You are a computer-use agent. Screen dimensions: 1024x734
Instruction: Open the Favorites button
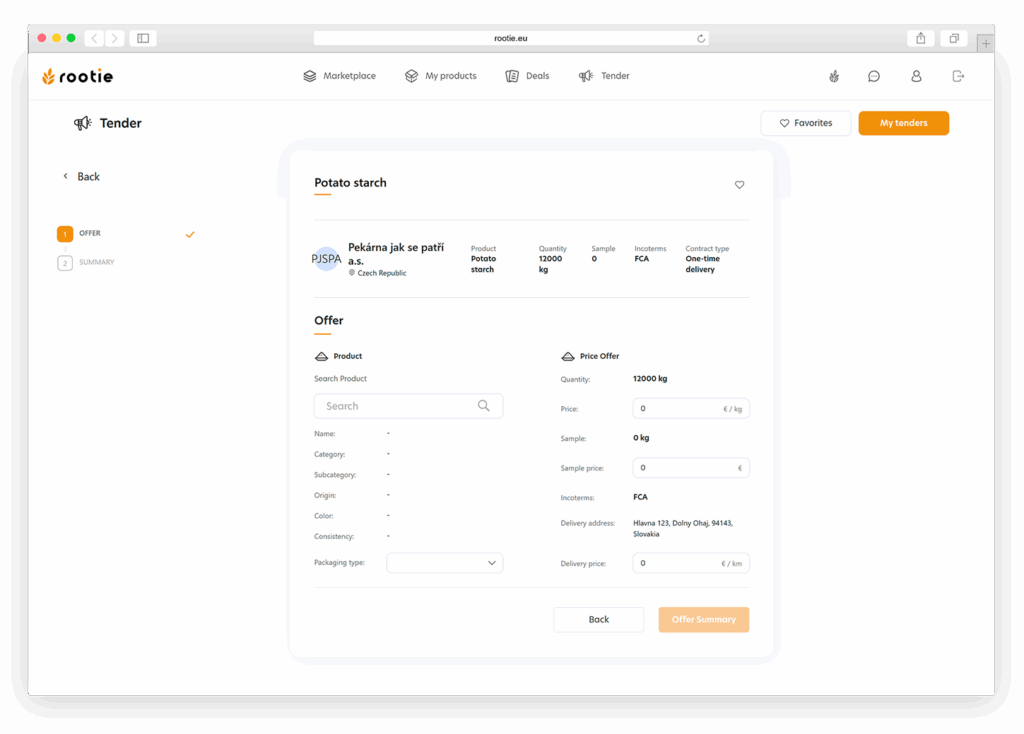pyautogui.click(x=805, y=123)
